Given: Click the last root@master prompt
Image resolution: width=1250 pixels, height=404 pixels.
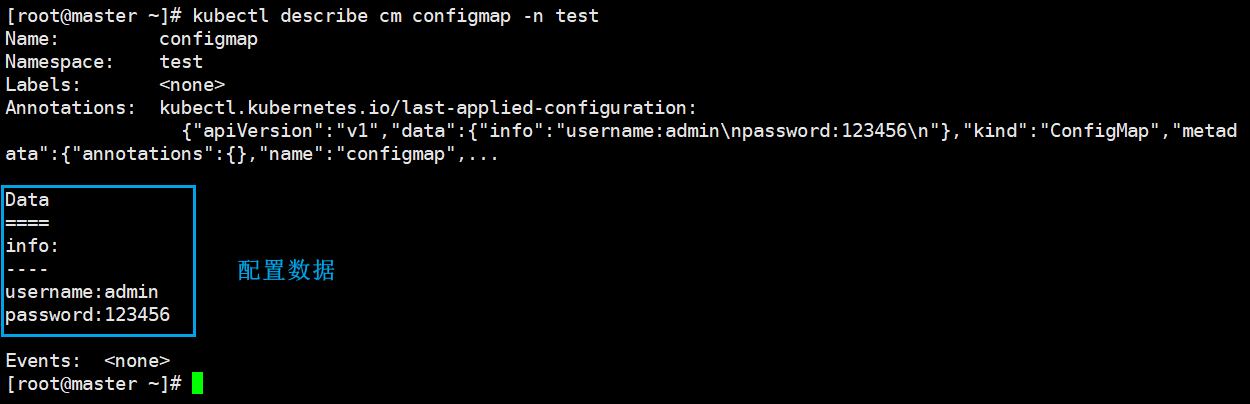Looking at the screenshot, I should (x=93, y=384).
